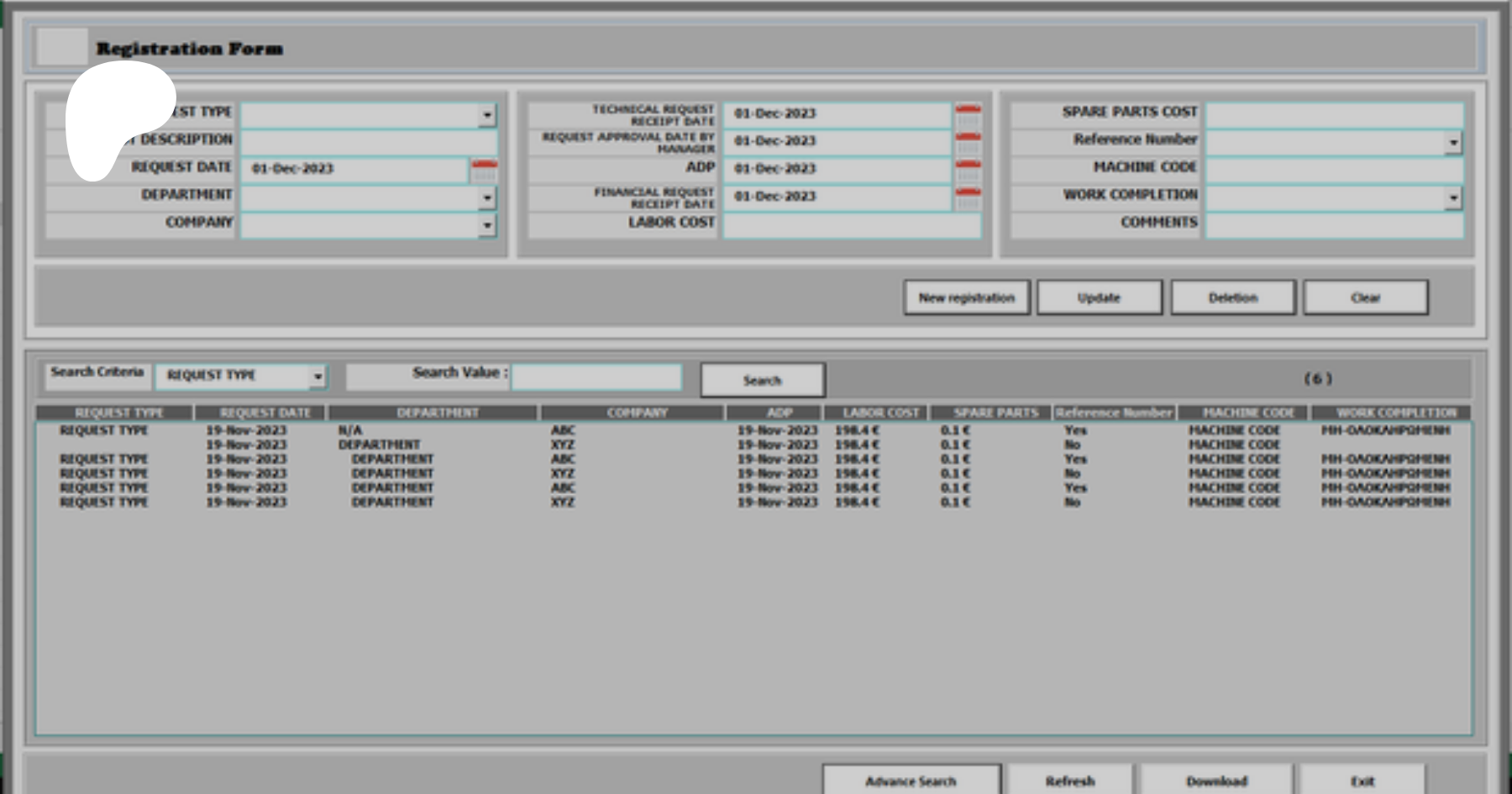The height and width of the screenshot is (794, 1512).
Task: Open the Search Criteria combo box
Action: tap(318, 376)
